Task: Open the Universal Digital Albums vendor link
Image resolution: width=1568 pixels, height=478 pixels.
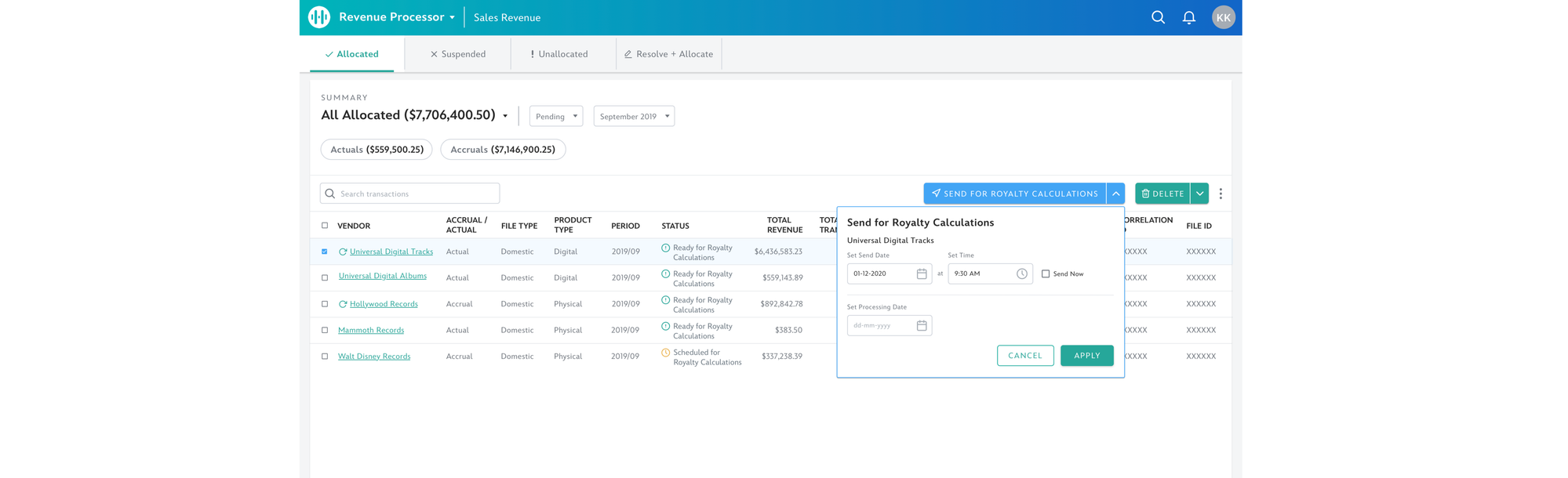Action: (x=383, y=276)
